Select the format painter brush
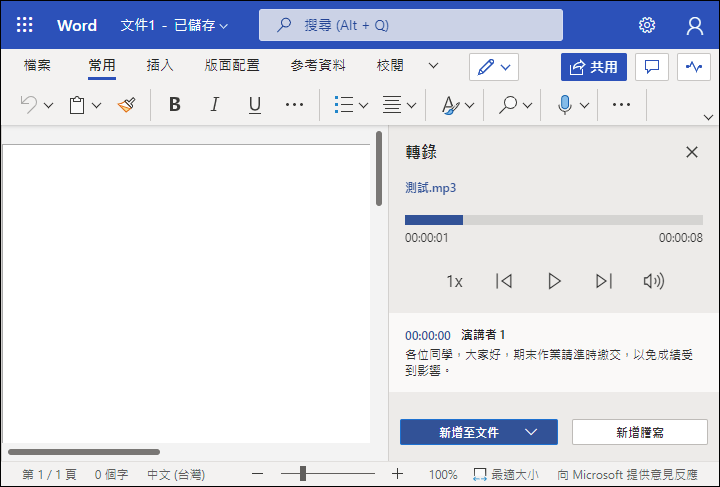 point(127,105)
